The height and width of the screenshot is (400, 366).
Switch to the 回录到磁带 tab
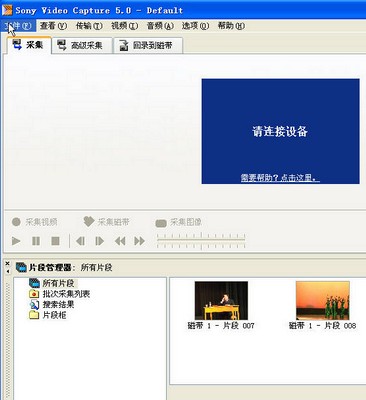(x=148, y=46)
